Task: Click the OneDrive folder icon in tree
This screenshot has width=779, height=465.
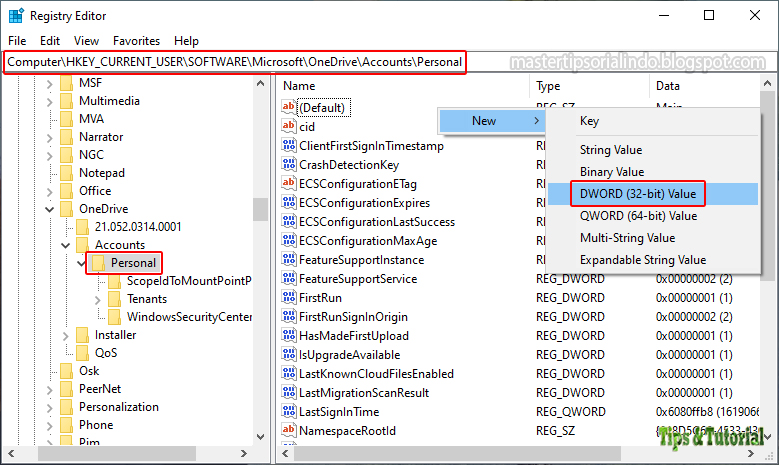Action: [67, 209]
